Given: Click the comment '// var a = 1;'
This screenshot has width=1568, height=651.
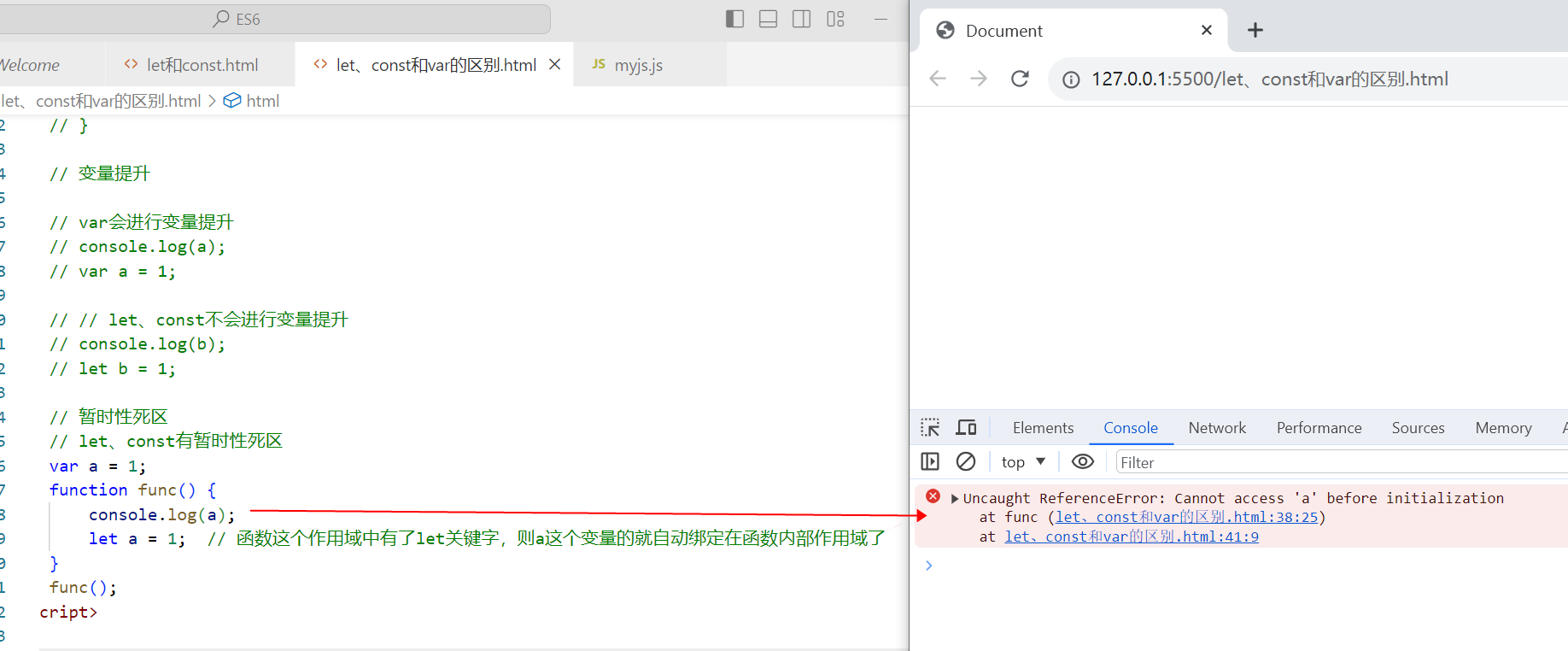Looking at the screenshot, I should click(x=112, y=271).
